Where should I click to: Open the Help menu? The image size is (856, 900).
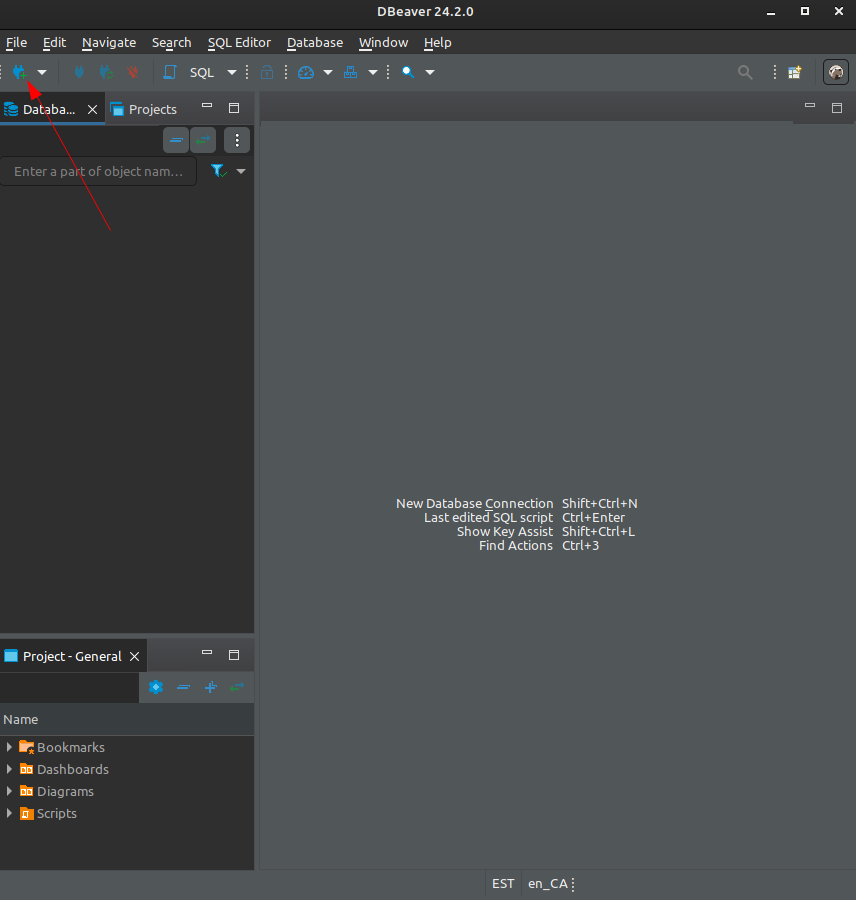(437, 42)
